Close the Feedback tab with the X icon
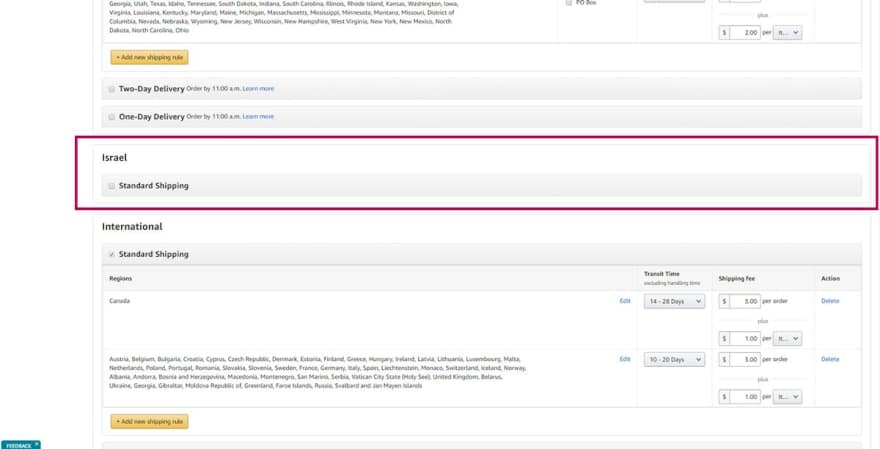The height and width of the screenshot is (449, 880). (37, 444)
